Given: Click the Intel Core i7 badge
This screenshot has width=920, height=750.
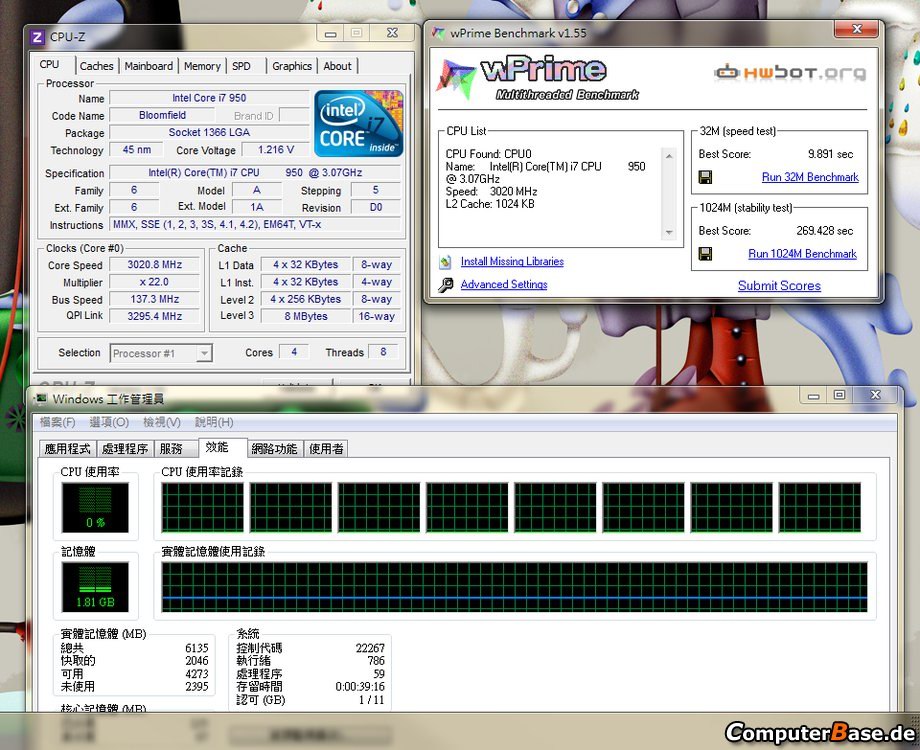Looking at the screenshot, I should (x=359, y=124).
